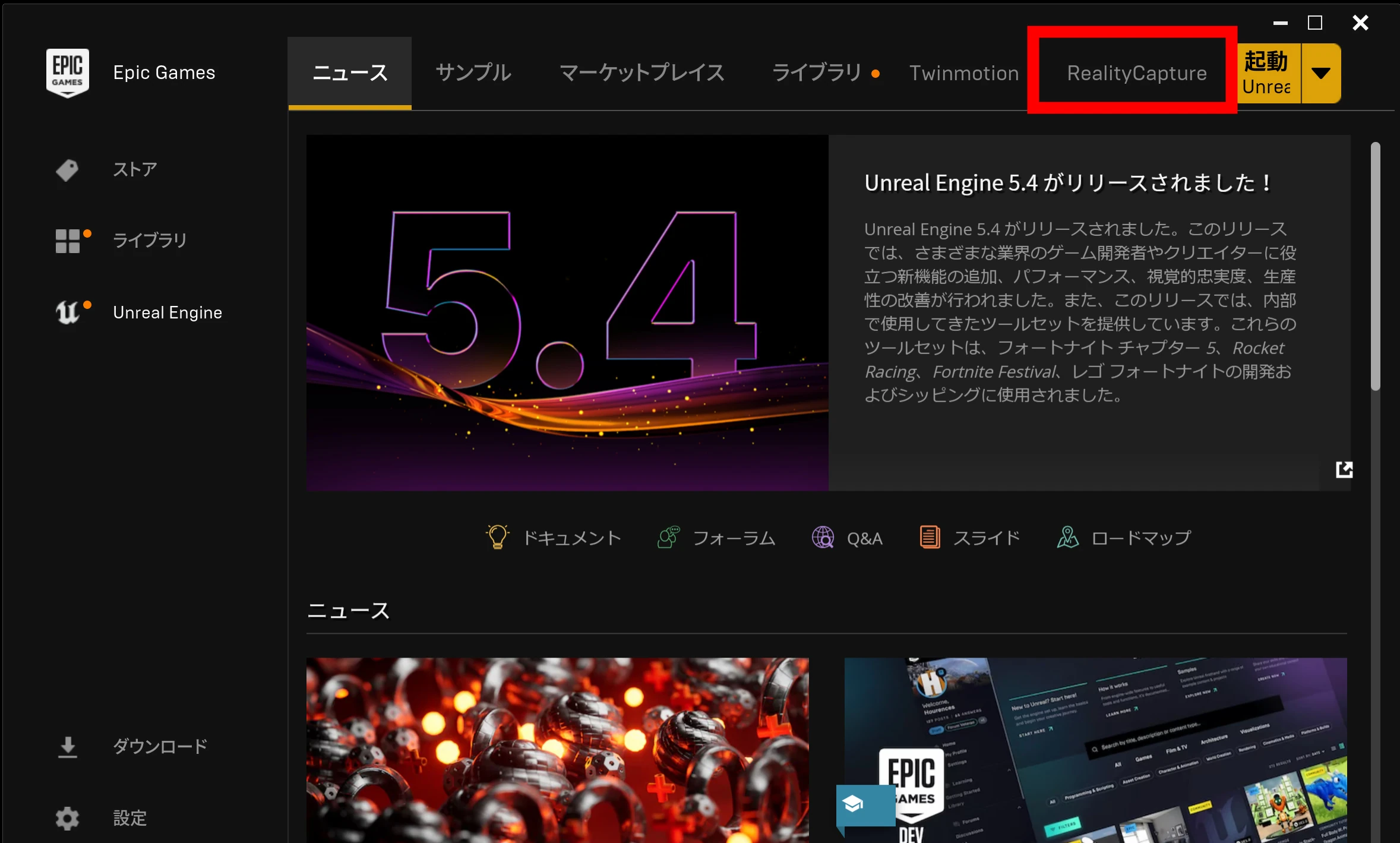
Task: Open Library grid icon in sidebar
Action: click(x=68, y=241)
